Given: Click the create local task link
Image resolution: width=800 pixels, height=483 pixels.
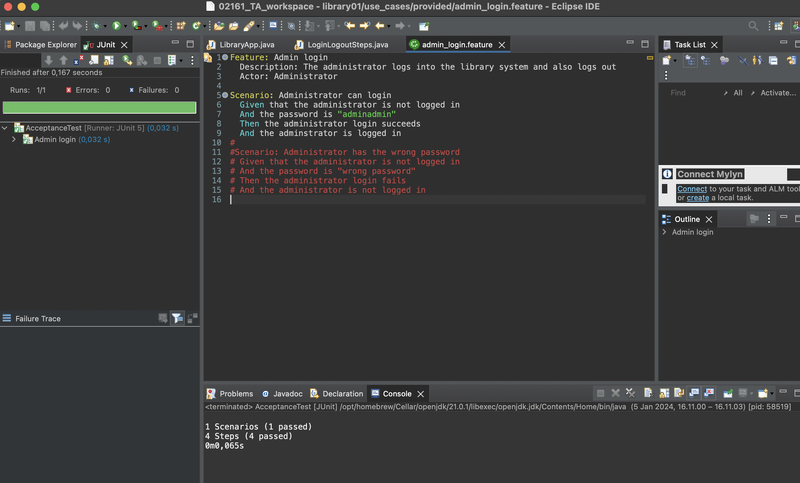Looking at the screenshot, I should tap(697, 198).
